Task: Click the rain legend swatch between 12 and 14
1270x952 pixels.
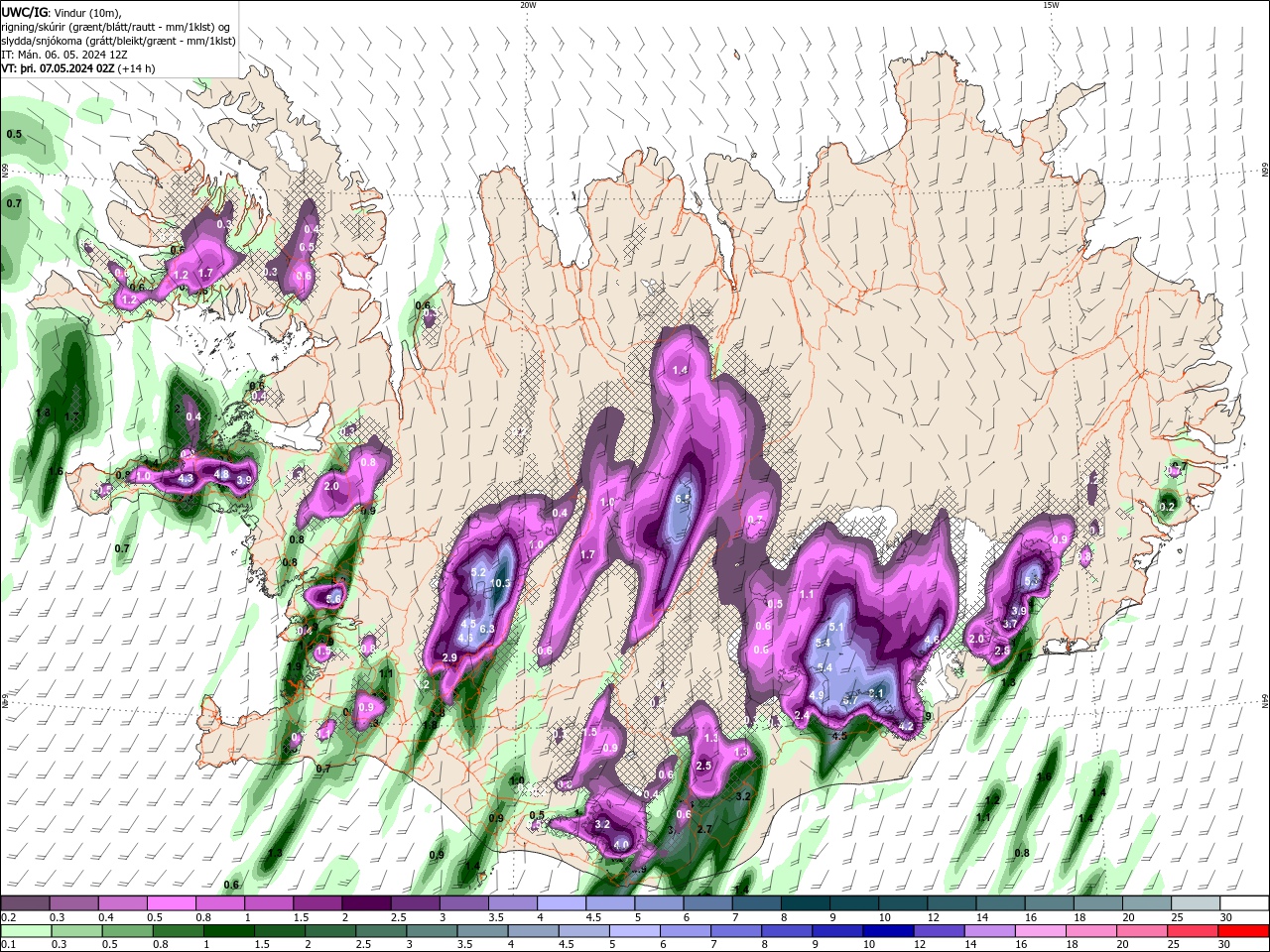Action: 940,931
